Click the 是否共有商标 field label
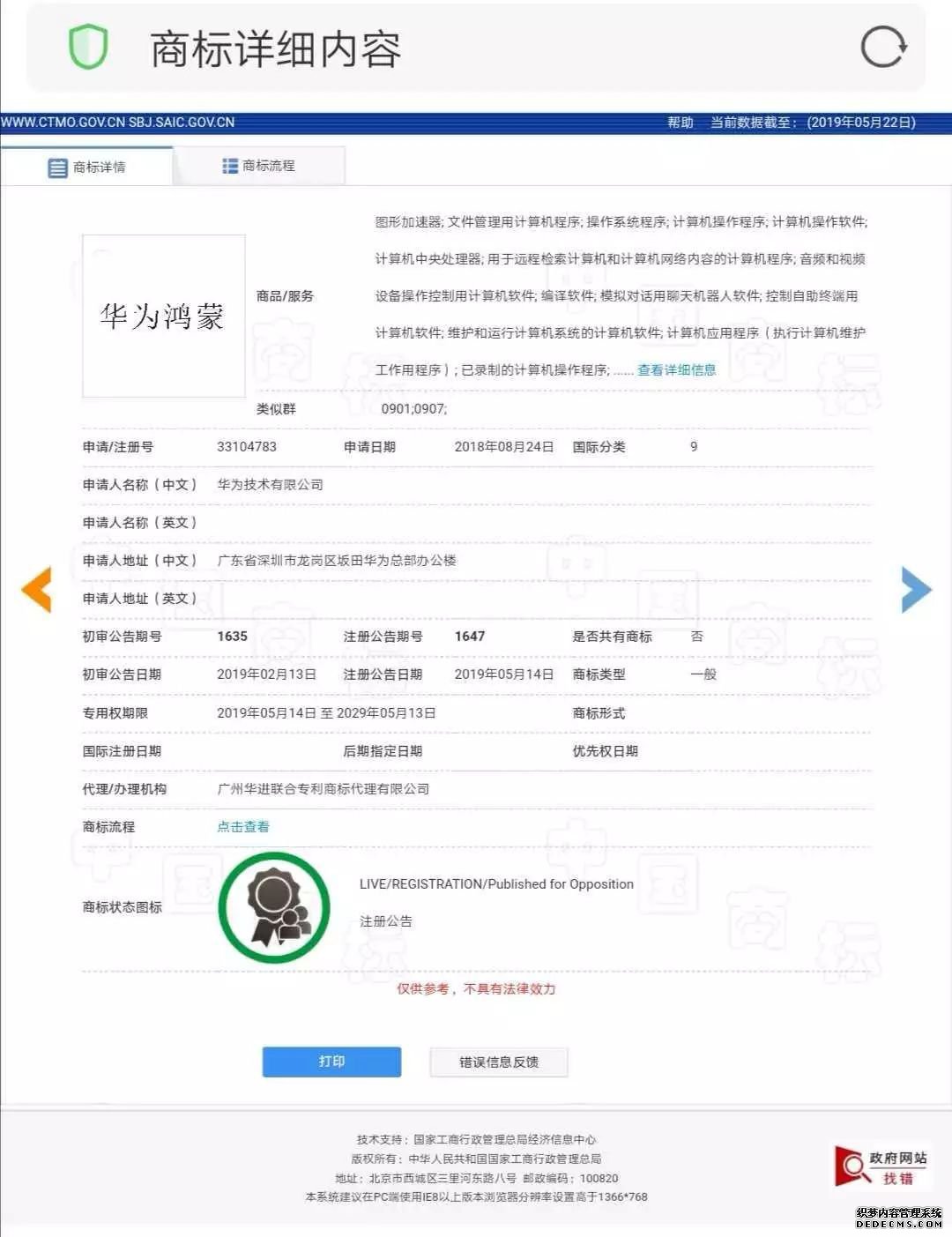Viewport: 952px width, 1237px height. coord(613,637)
